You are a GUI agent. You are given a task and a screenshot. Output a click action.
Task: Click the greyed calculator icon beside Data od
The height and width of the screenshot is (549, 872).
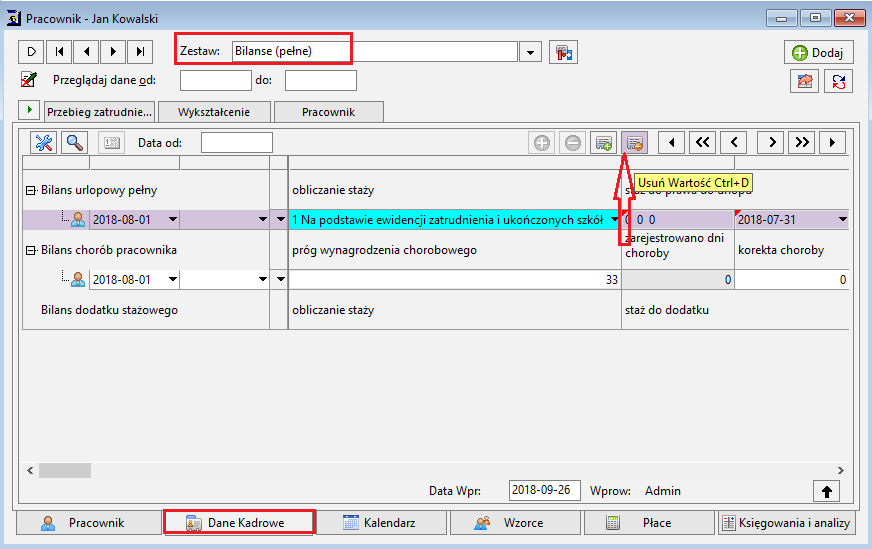tap(112, 143)
